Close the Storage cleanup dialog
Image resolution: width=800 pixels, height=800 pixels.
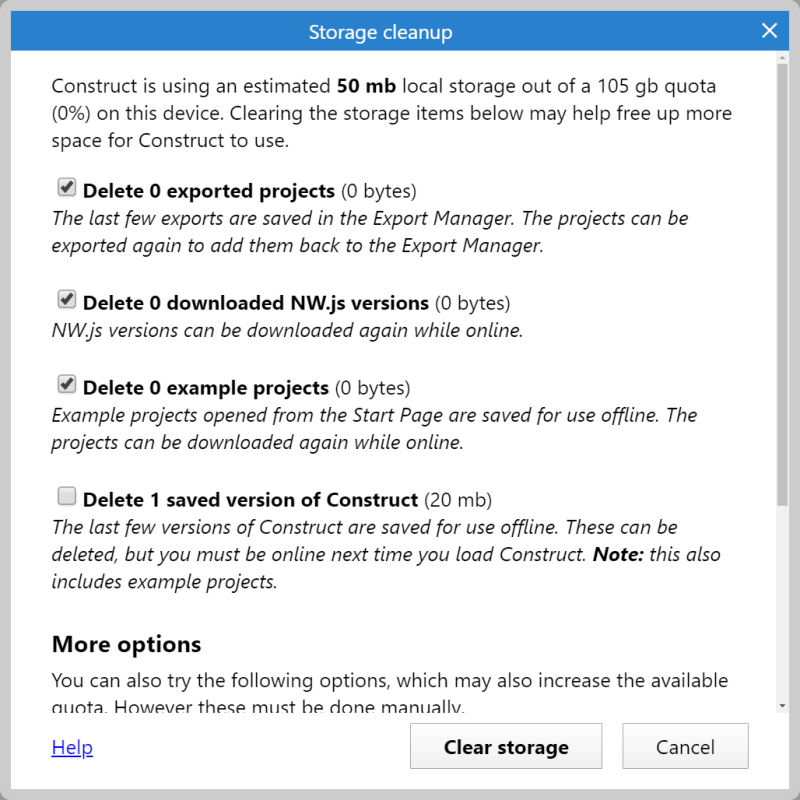[769, 30]
